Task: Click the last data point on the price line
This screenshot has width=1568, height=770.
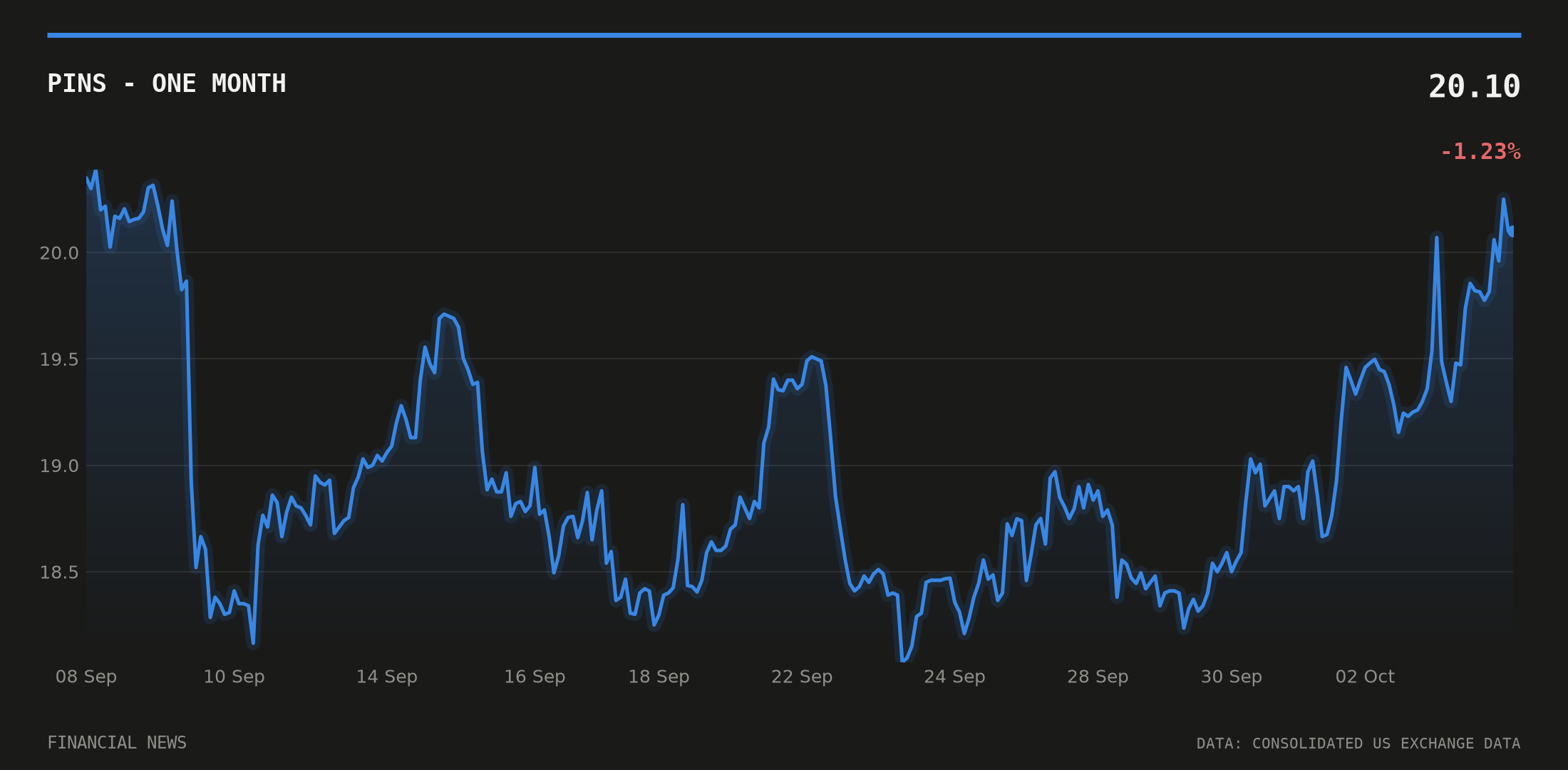Action: [x=1512, y=231]
